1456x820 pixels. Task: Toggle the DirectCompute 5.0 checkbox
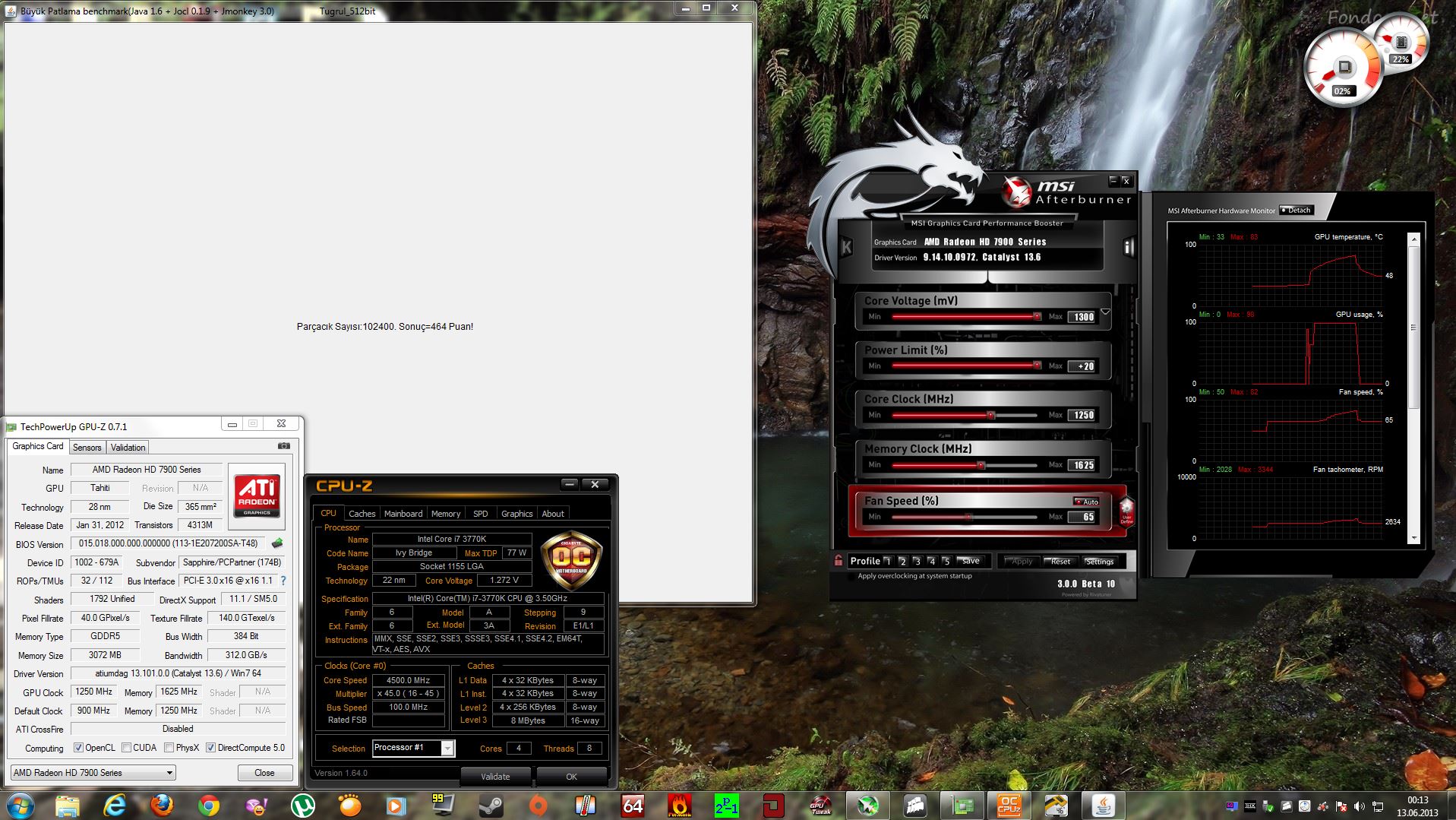(210, 748)
